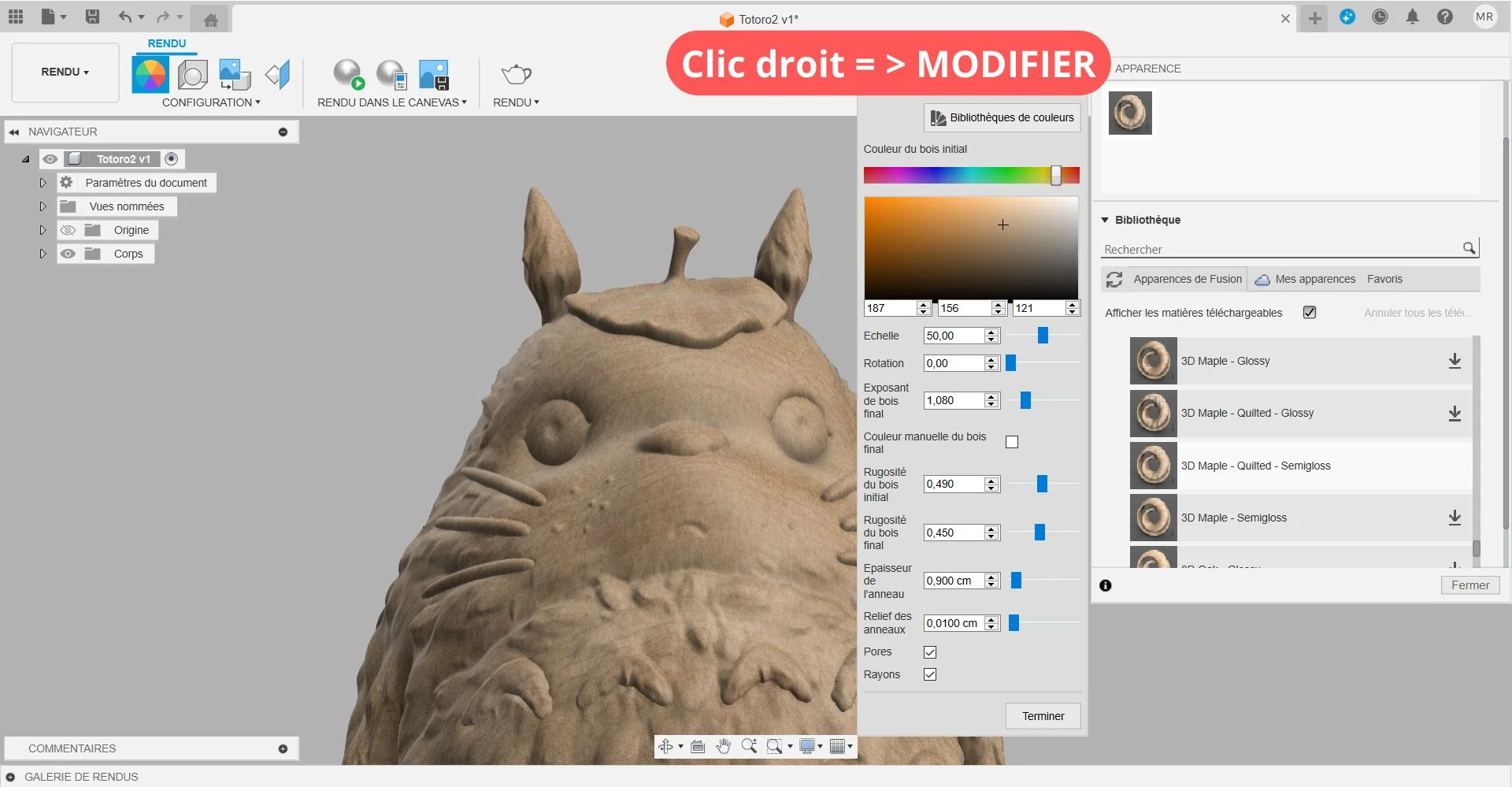1512x787 pixels.
Task: Tick Couleur manuelle du bois final
Action: 1012,442
